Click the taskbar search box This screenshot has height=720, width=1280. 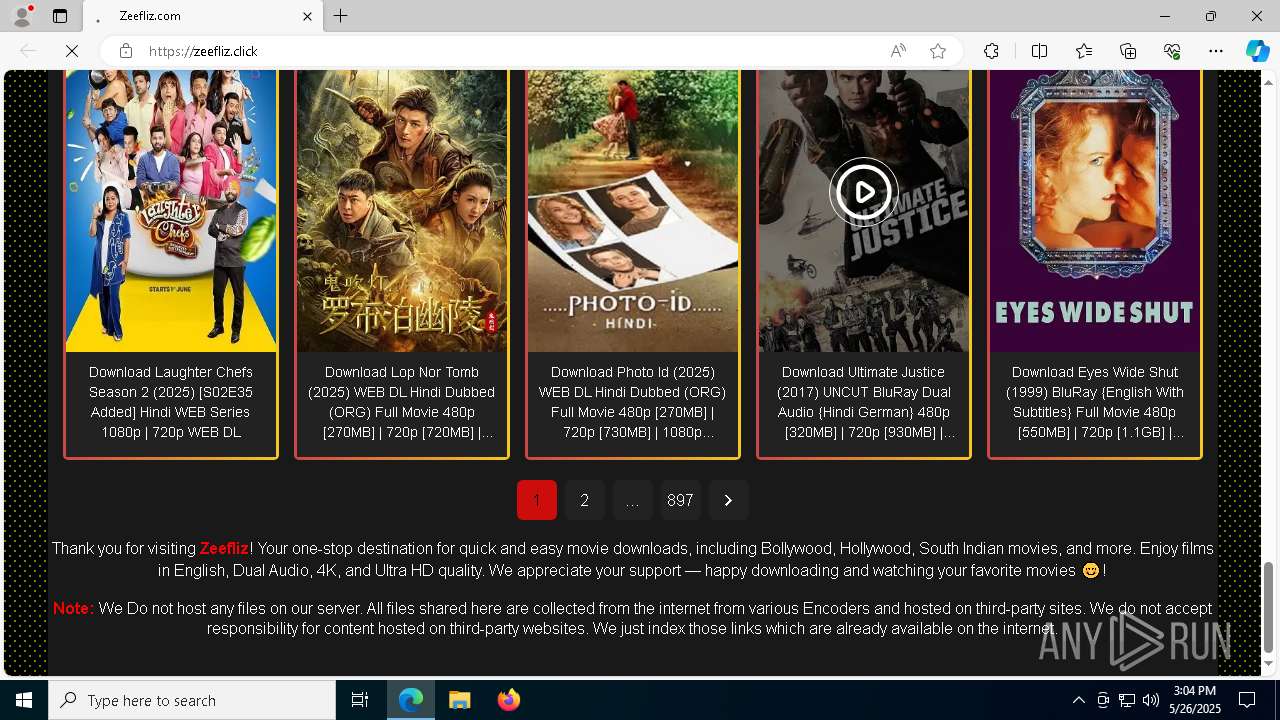pyautogui.click(x=192, y=700)
